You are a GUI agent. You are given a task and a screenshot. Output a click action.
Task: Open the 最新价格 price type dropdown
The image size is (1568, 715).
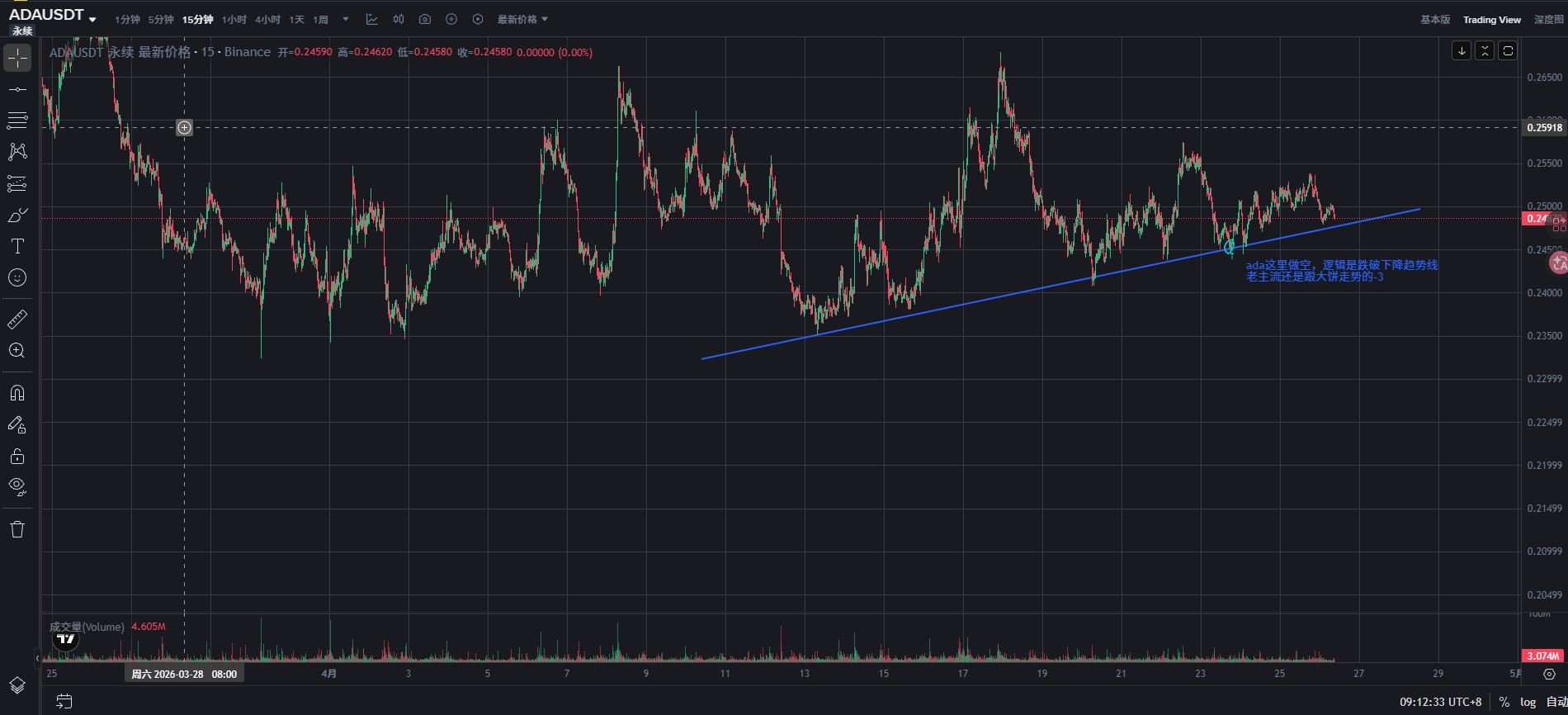(x=522, y=19)
